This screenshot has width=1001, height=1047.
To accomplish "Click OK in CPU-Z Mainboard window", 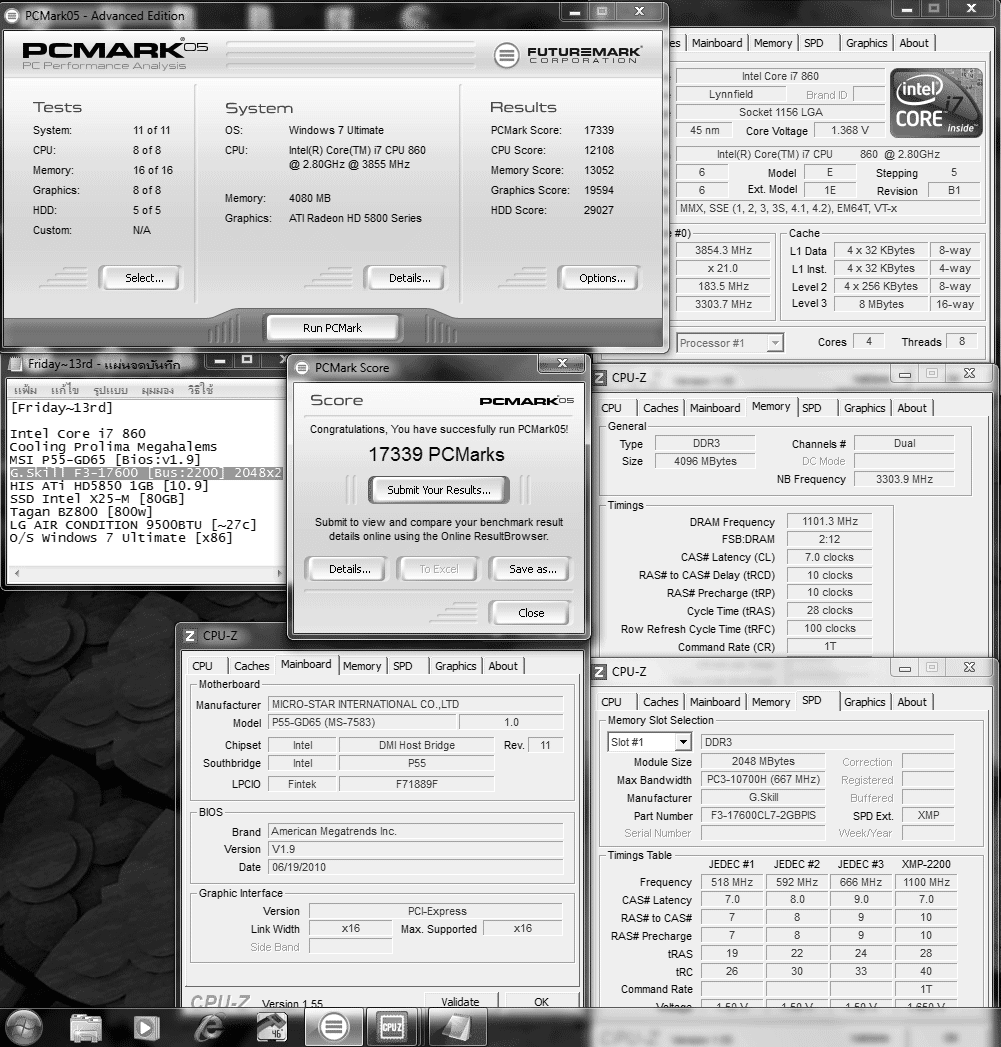I will click(x=542, y=1001).
